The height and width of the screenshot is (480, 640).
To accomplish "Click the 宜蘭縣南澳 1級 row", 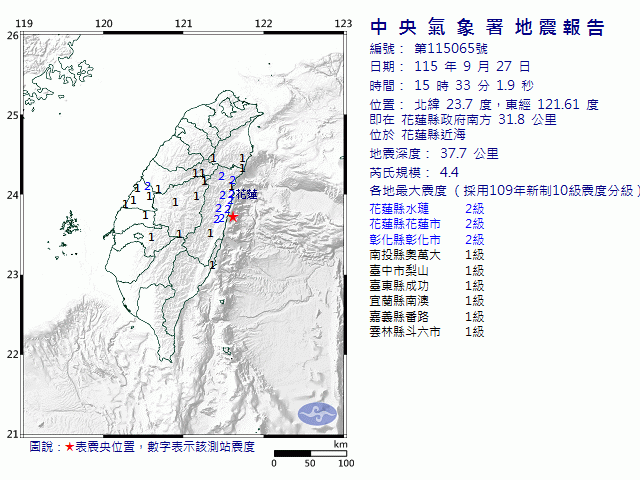I will pyautogui.click(x=427, y=301).
